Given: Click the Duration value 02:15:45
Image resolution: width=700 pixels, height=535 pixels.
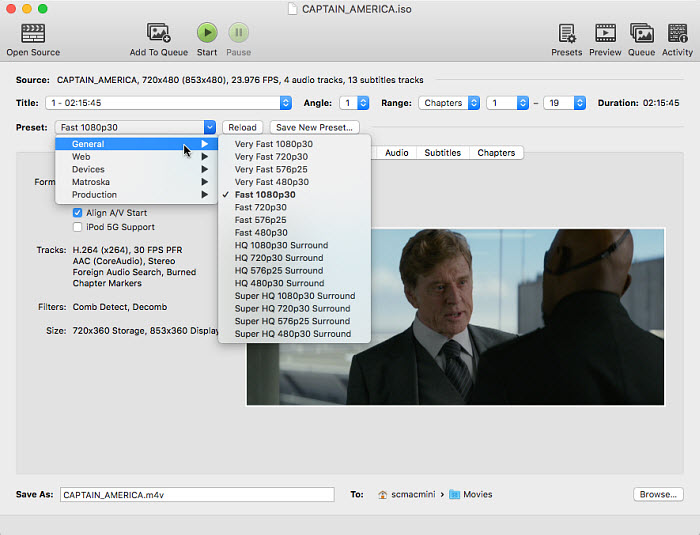Looking at the screenshot, I should pyautogui.click(x=661, y=103).
